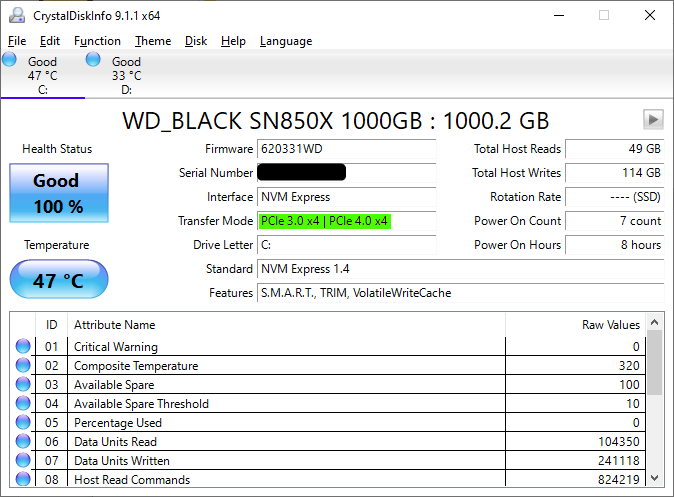Click raw value 824219
This screenshot has width=674, height=497.
tap(619, 479)
